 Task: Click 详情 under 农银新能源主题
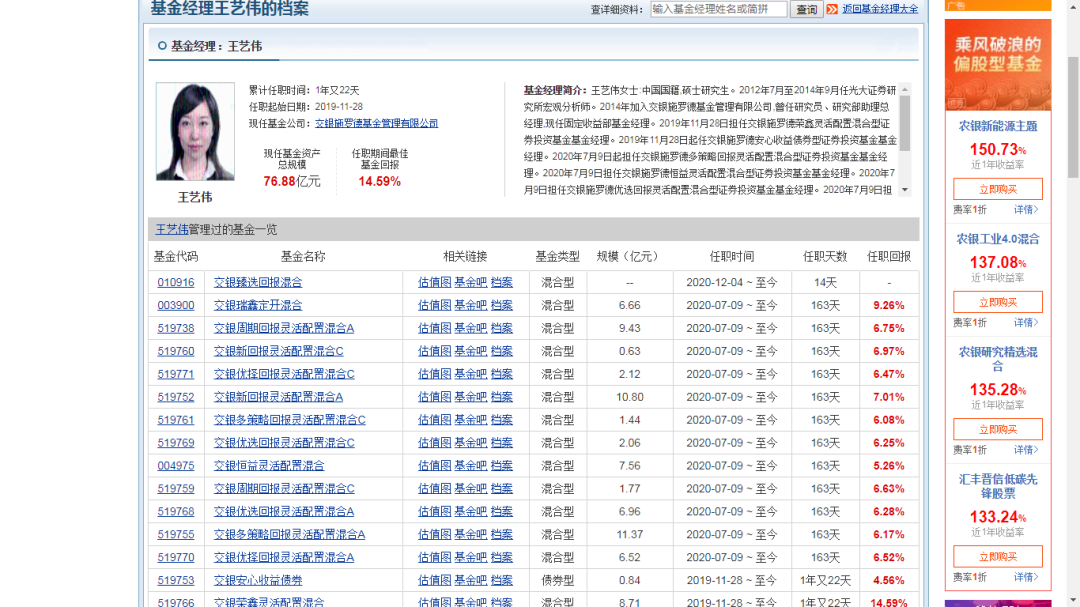tap(1026, 209)
